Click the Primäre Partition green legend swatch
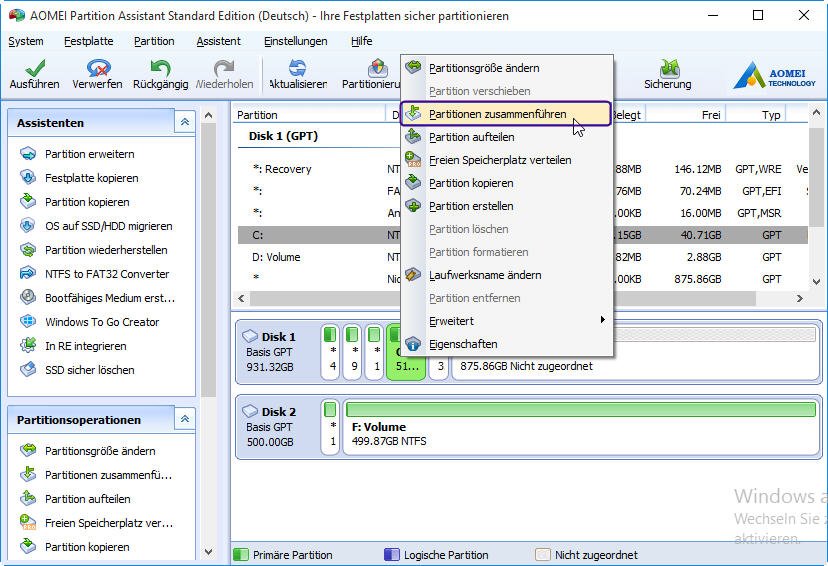Screen dimensions: 828x566 (x=241, y=554)
